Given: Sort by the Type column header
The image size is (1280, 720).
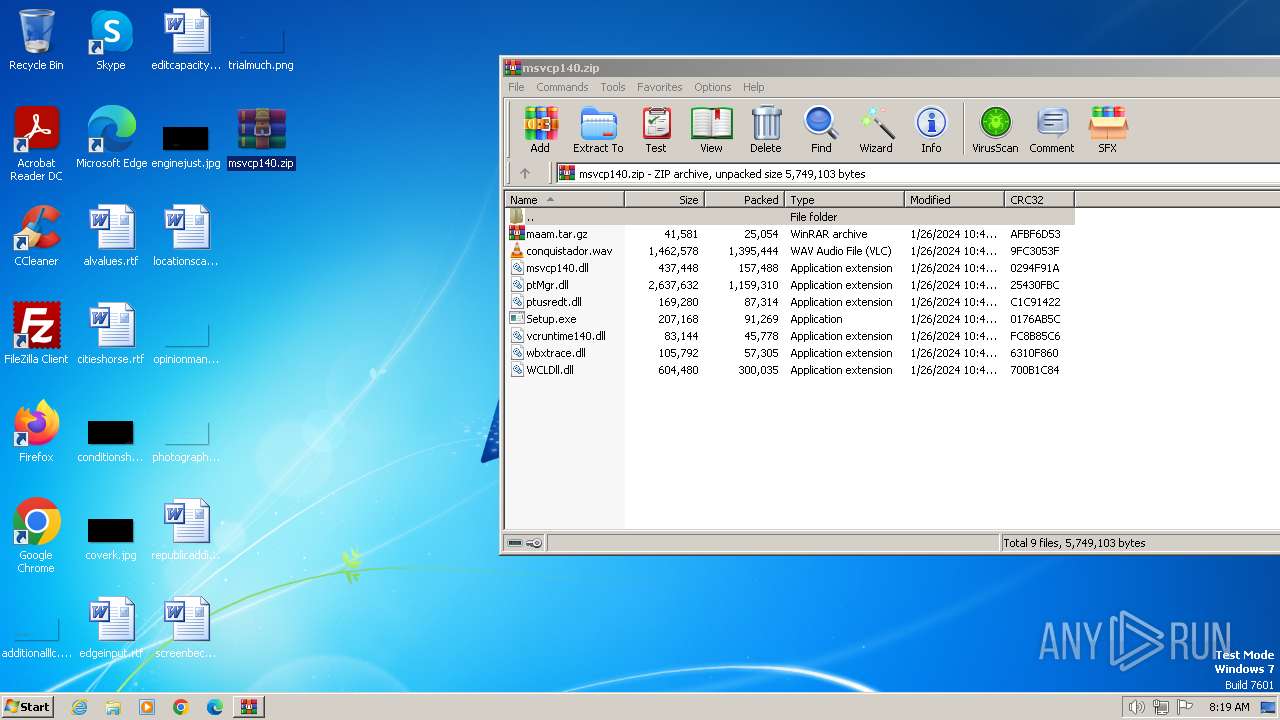Looking at the screenshot, I should point(845,200).
